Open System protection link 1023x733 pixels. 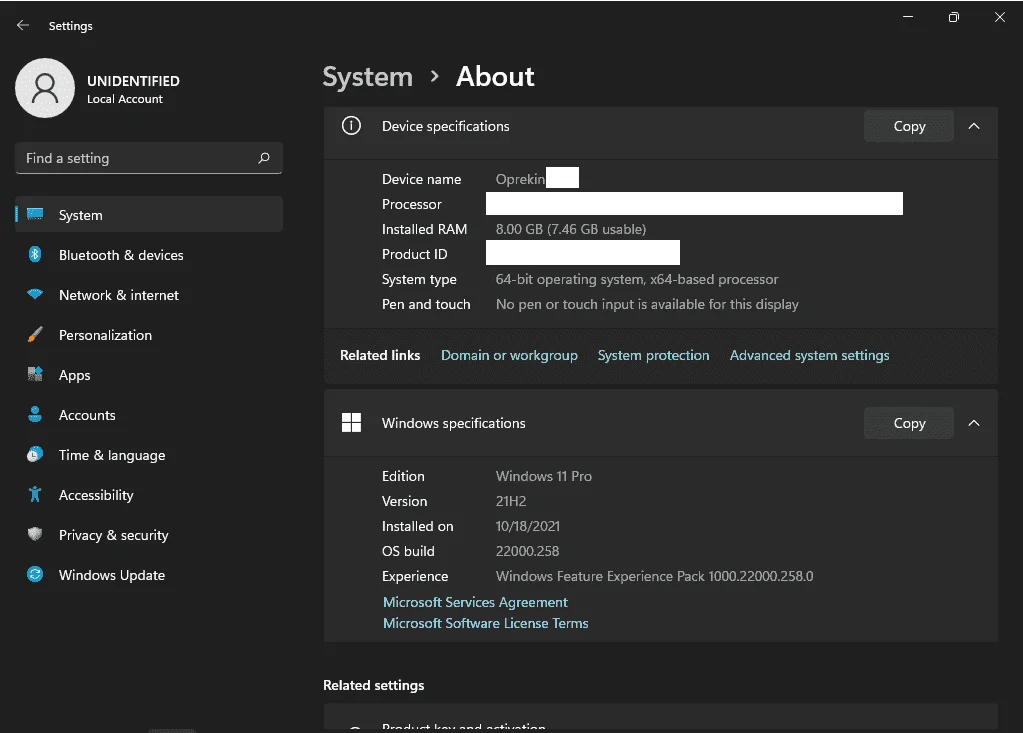pos(653,355)
